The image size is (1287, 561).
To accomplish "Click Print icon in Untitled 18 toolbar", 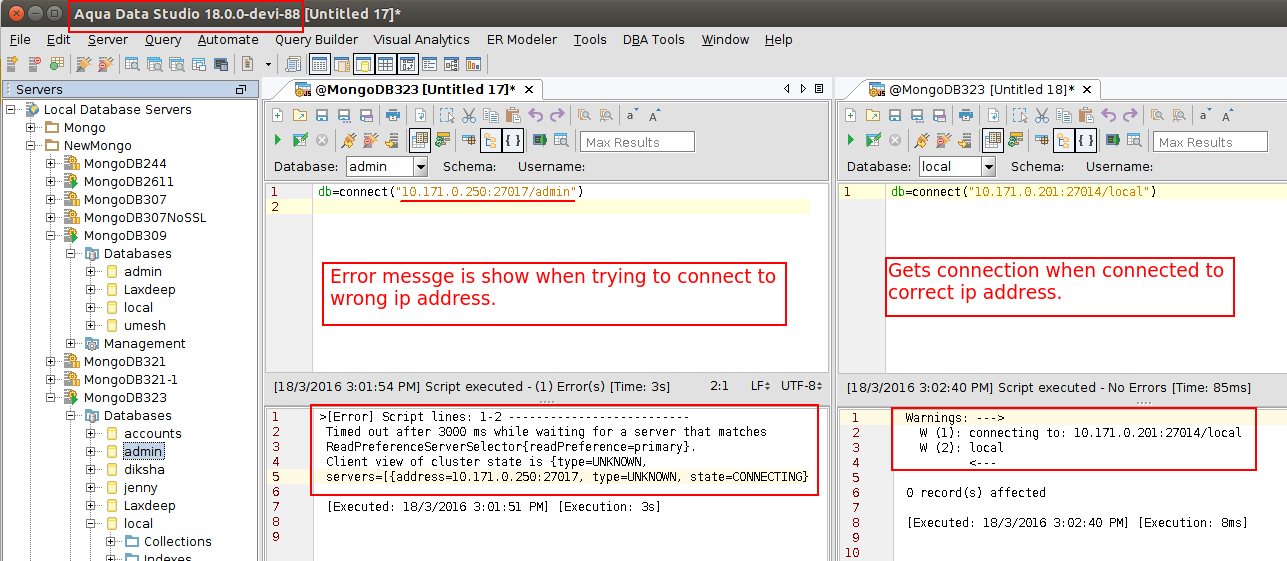I will (966, 115).
